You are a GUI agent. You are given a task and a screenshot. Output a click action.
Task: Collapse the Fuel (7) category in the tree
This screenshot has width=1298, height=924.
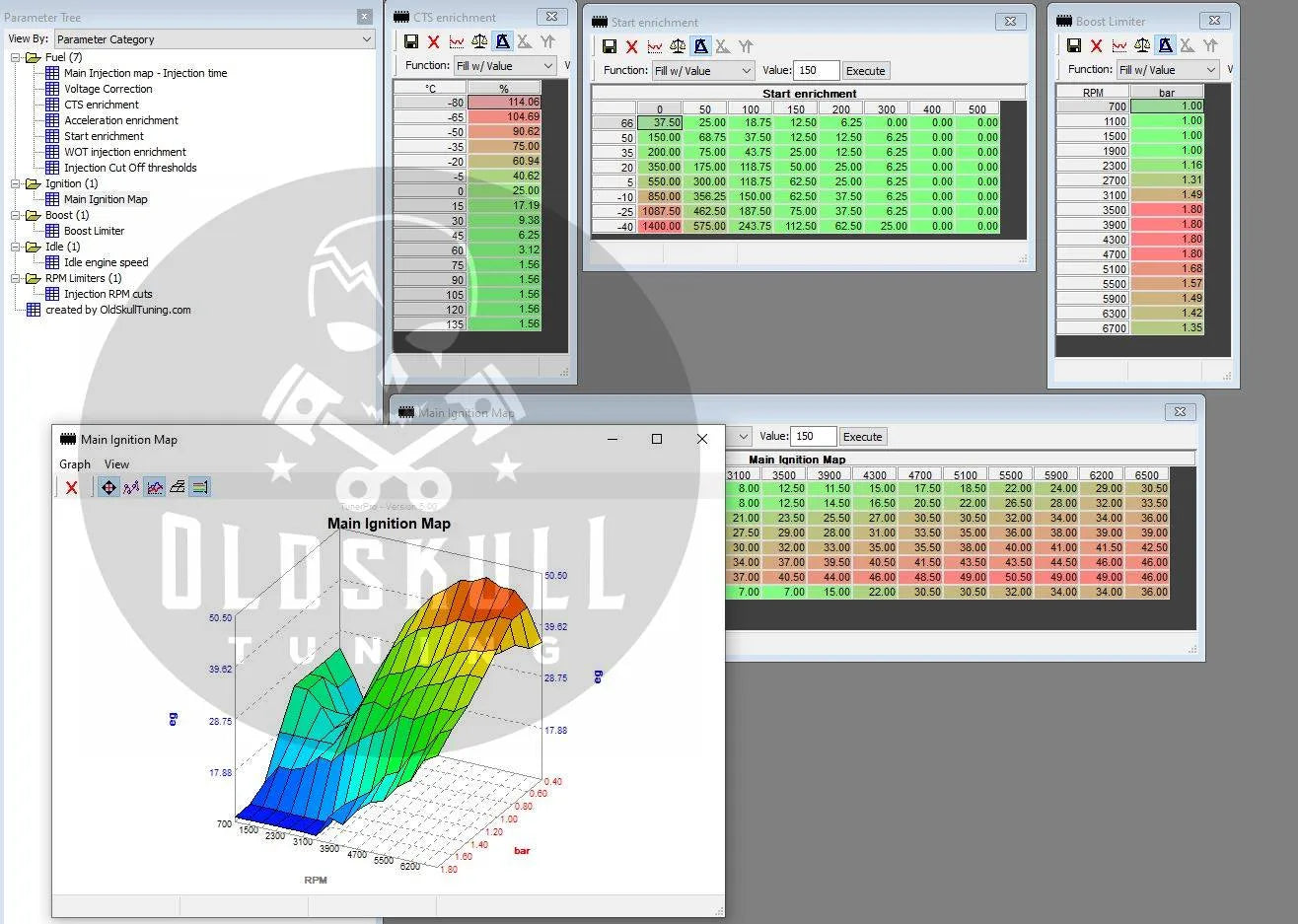point(16,57)
